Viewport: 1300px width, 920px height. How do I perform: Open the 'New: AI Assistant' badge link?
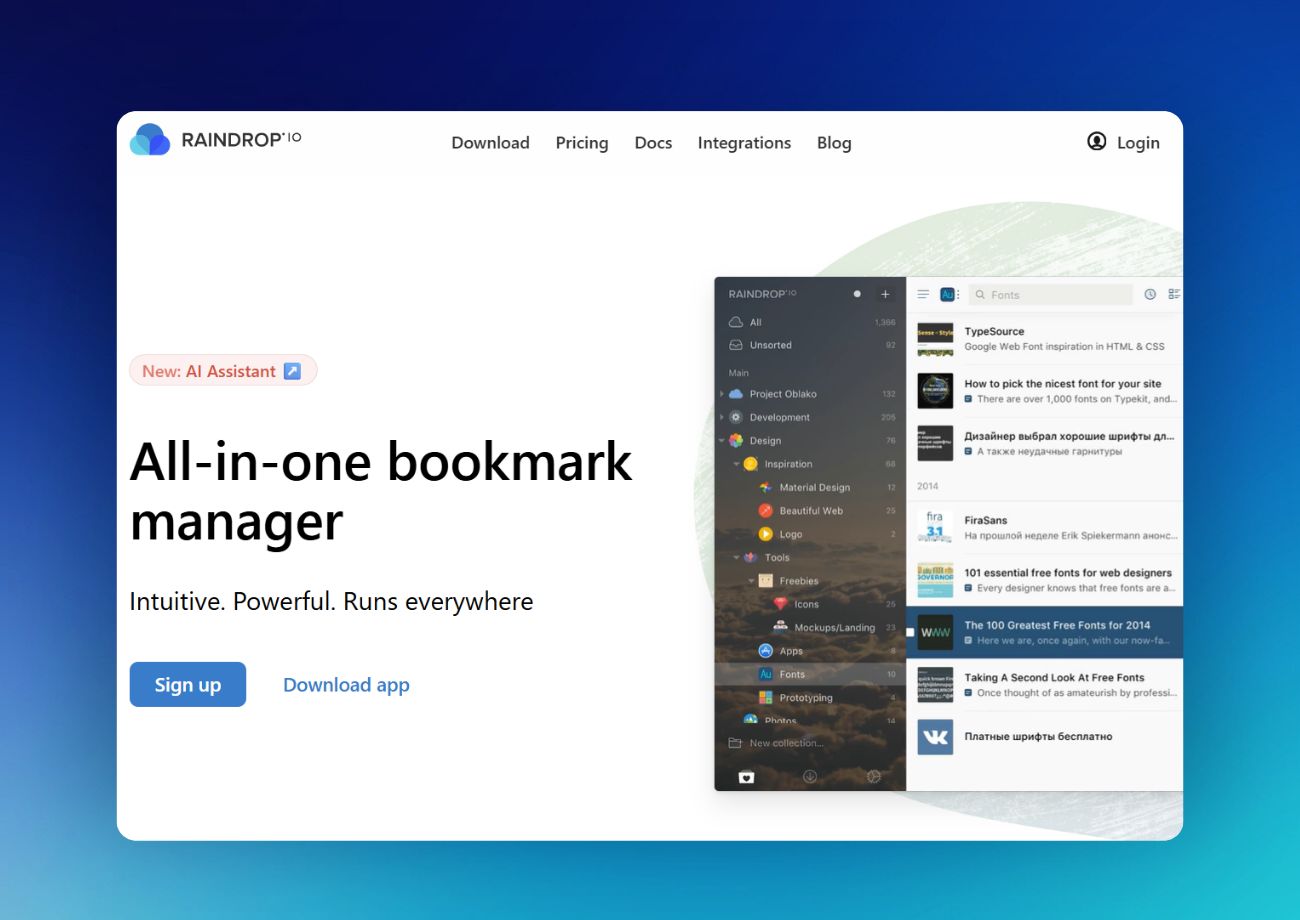click(223, 371)
